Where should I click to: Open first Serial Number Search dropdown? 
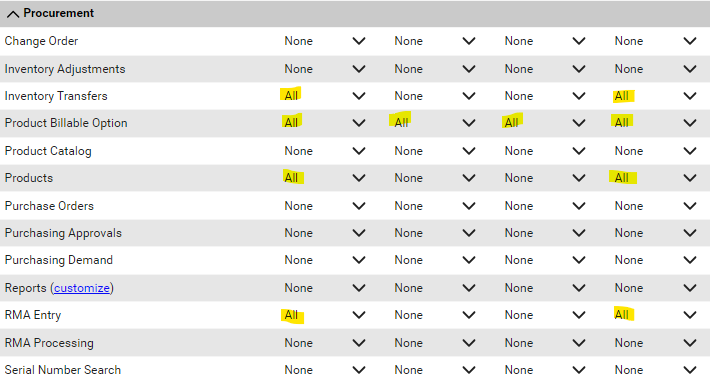pyautogui.click(x=325, y=370)
